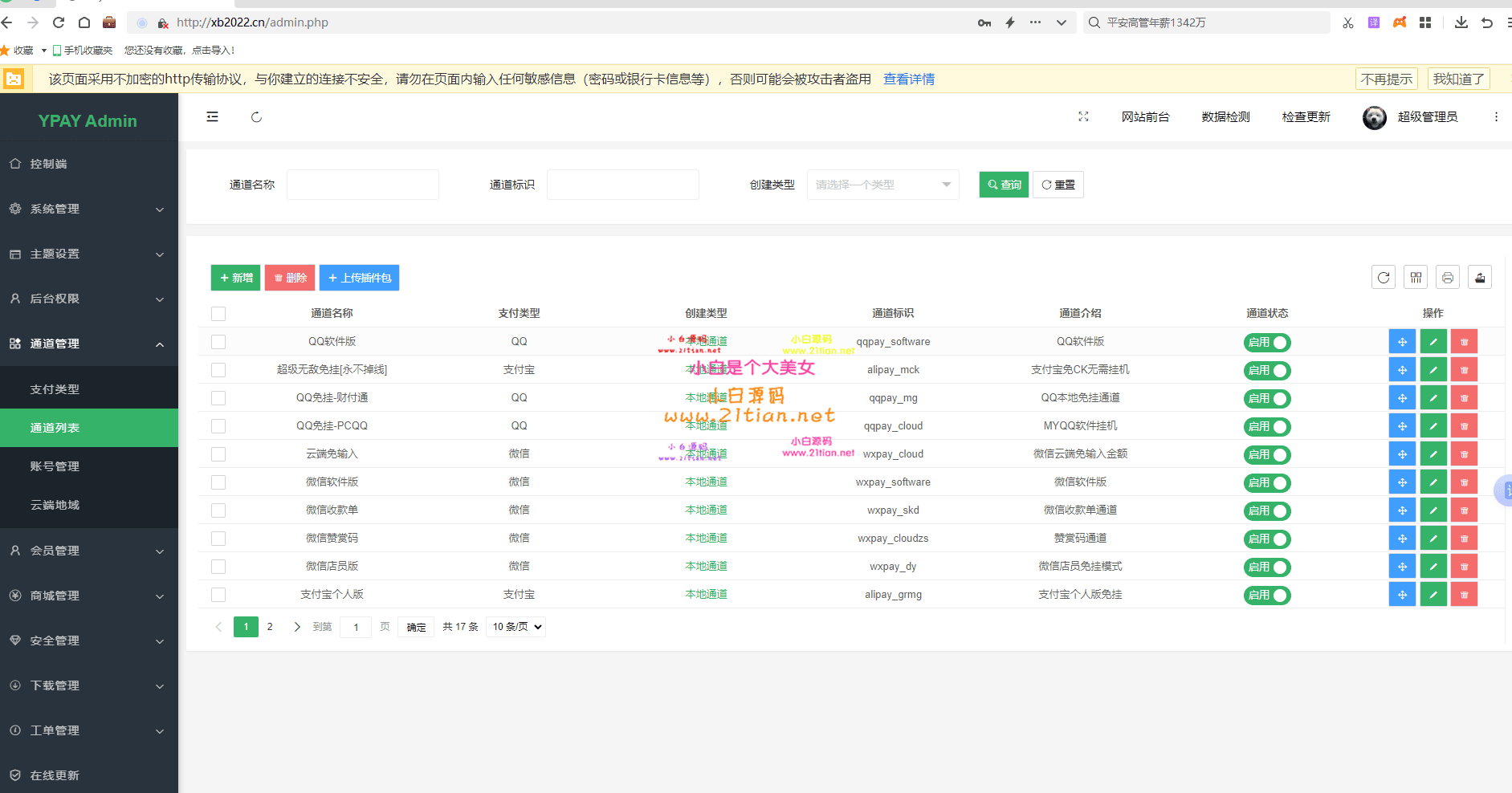Screen dimensions: 1512x793
Task: Click the blue move icon for 云端免输入 row
Action: point(1402,453)
